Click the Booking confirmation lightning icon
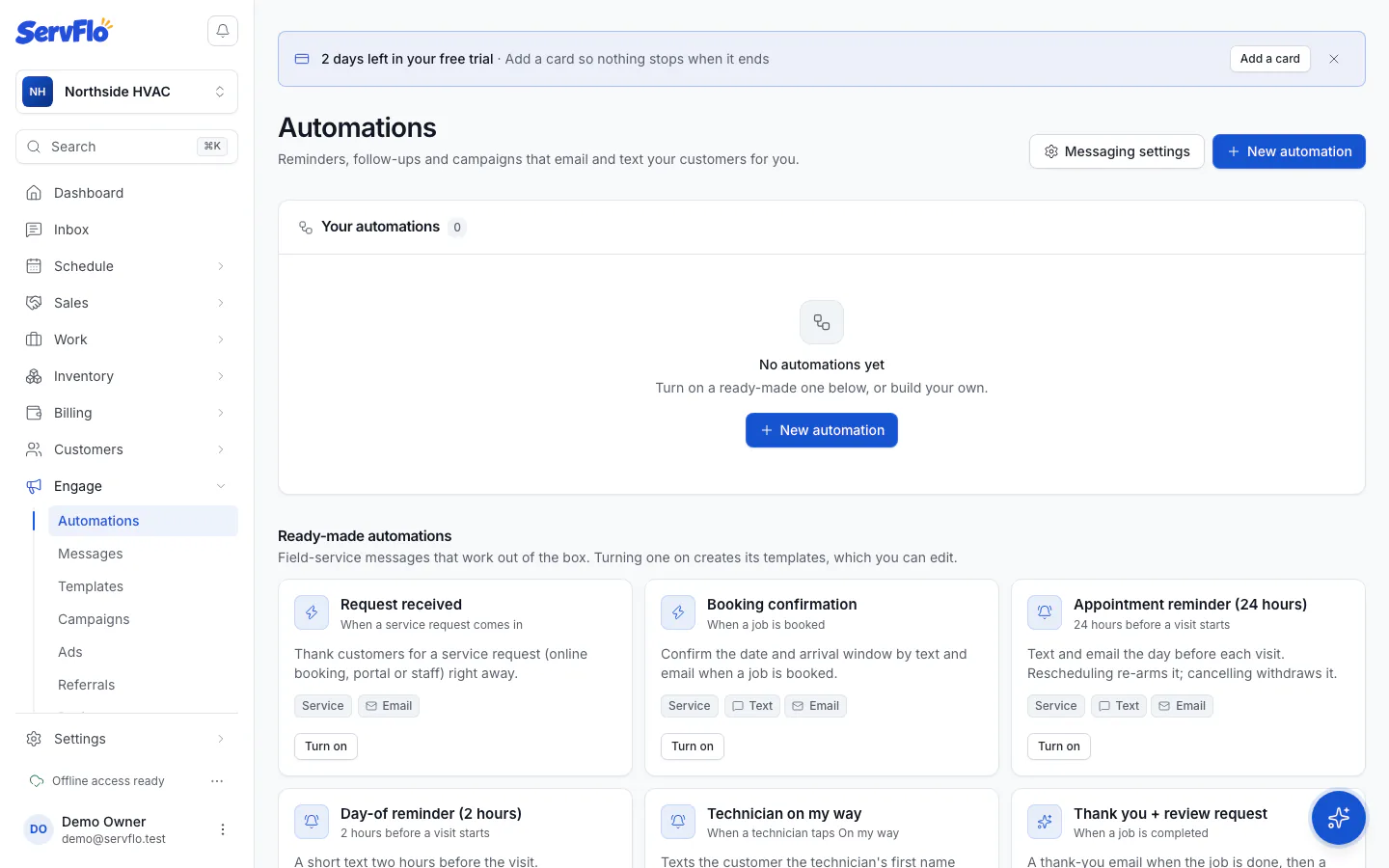This screenshot has width=1389, height=868. 678,612
